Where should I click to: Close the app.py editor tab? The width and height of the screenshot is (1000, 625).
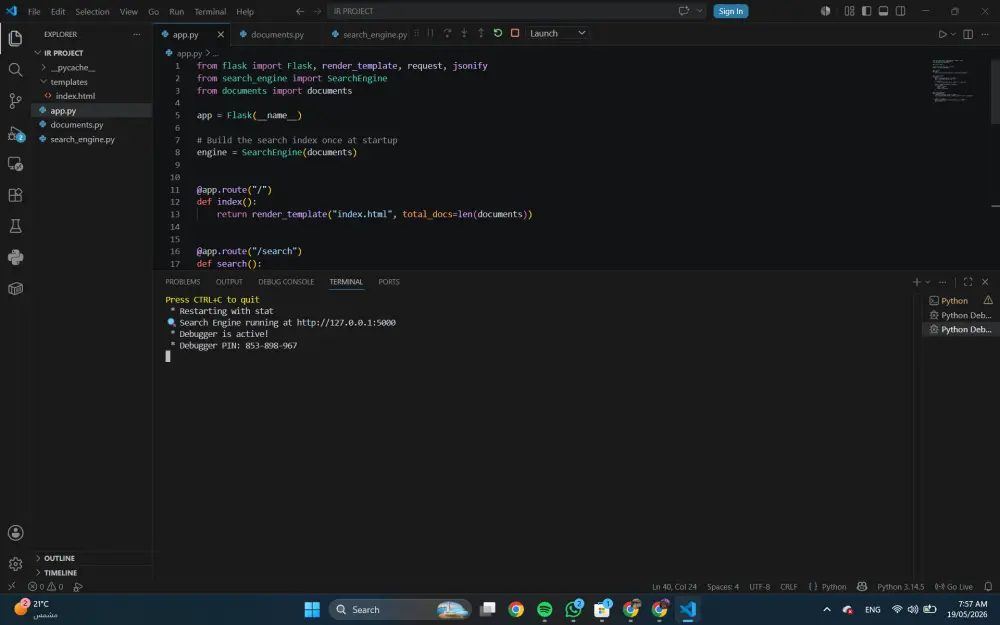click(x=221, y=34)
